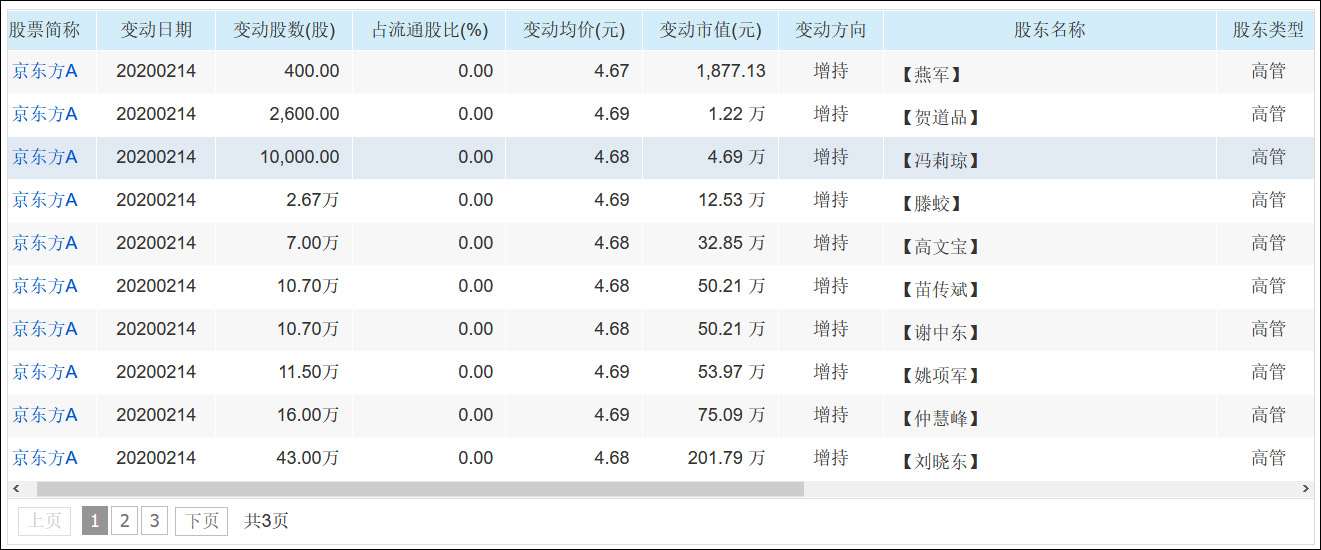
Task: Click the 变动方向 column header
Action: [831, 30]
